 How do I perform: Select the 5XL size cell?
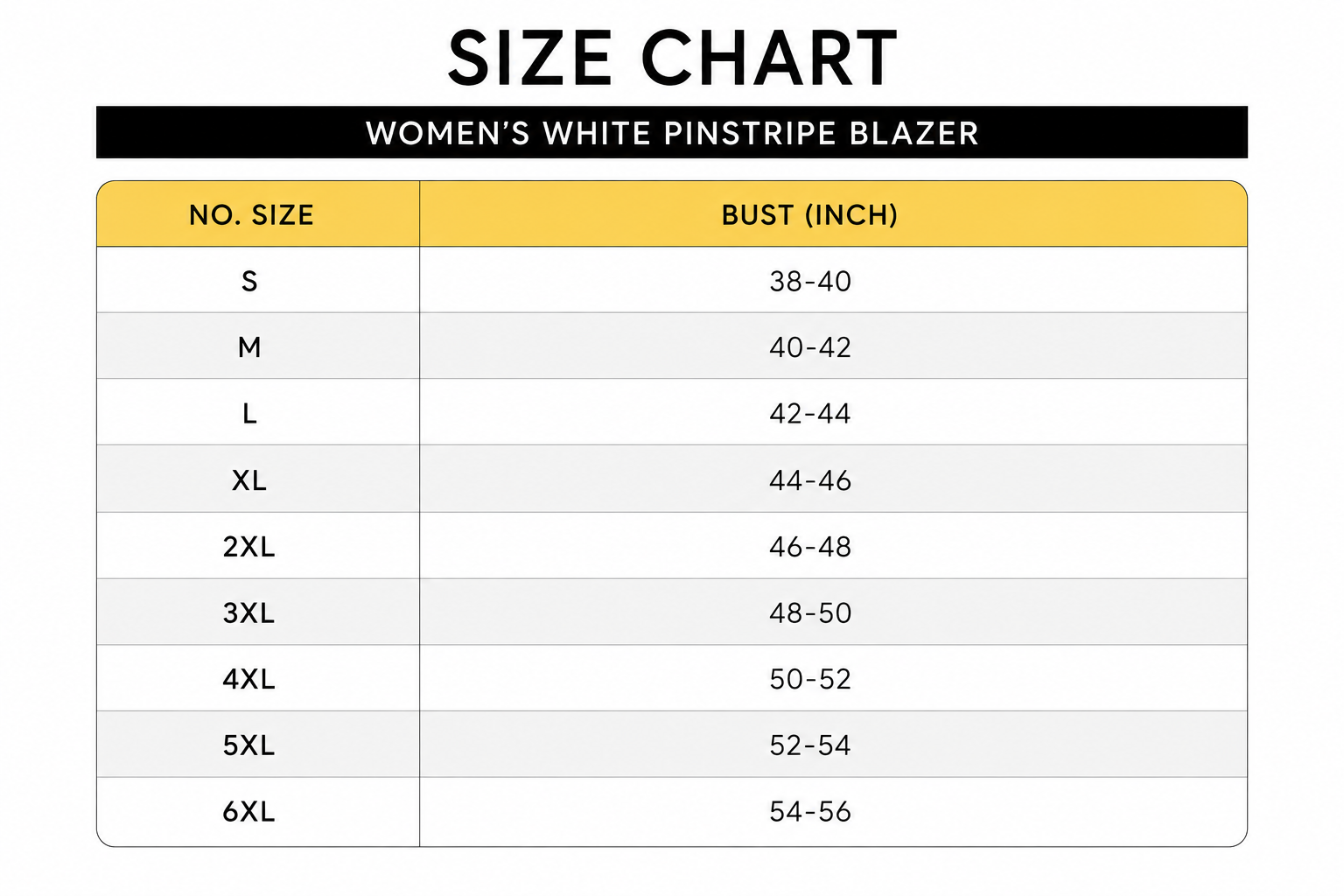click(x=249, y=745)
